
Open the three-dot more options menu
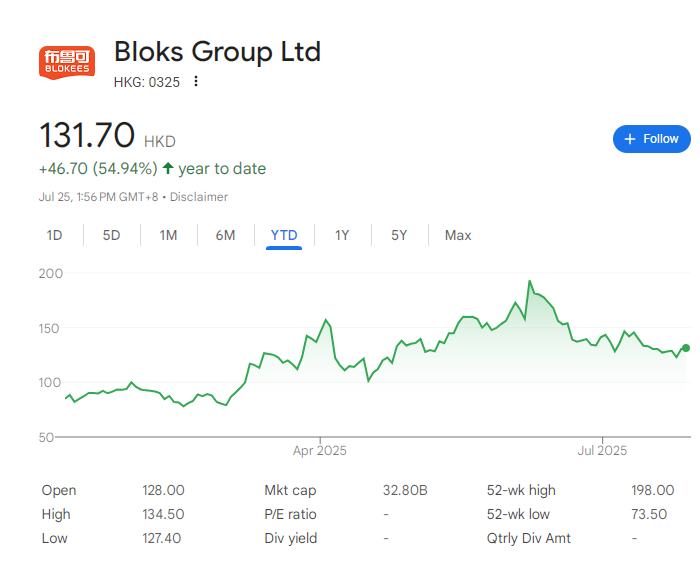(x=196, y=81)
